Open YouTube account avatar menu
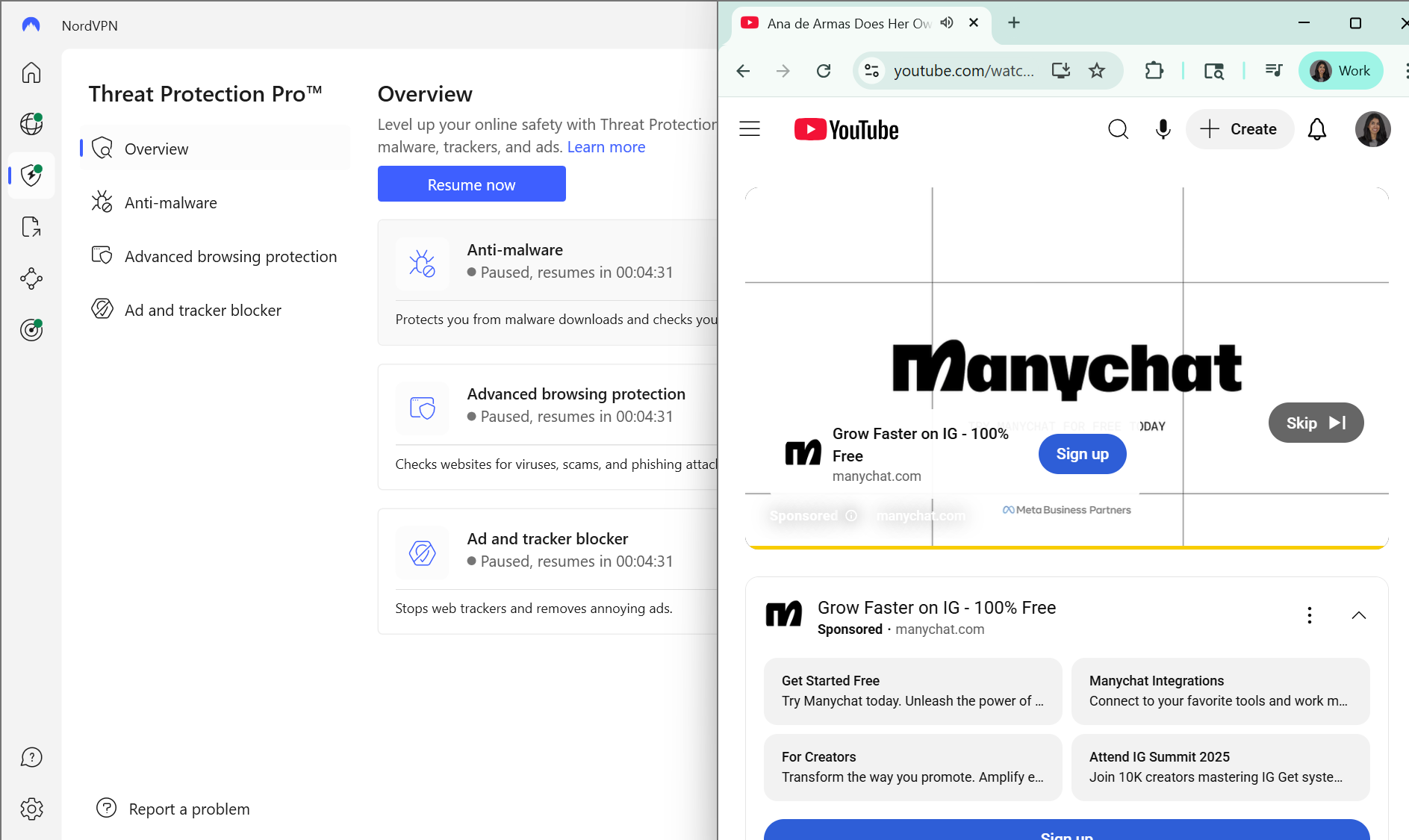Image resolution: width=1409 pixels, height=840 pixels. [1372, 129]
